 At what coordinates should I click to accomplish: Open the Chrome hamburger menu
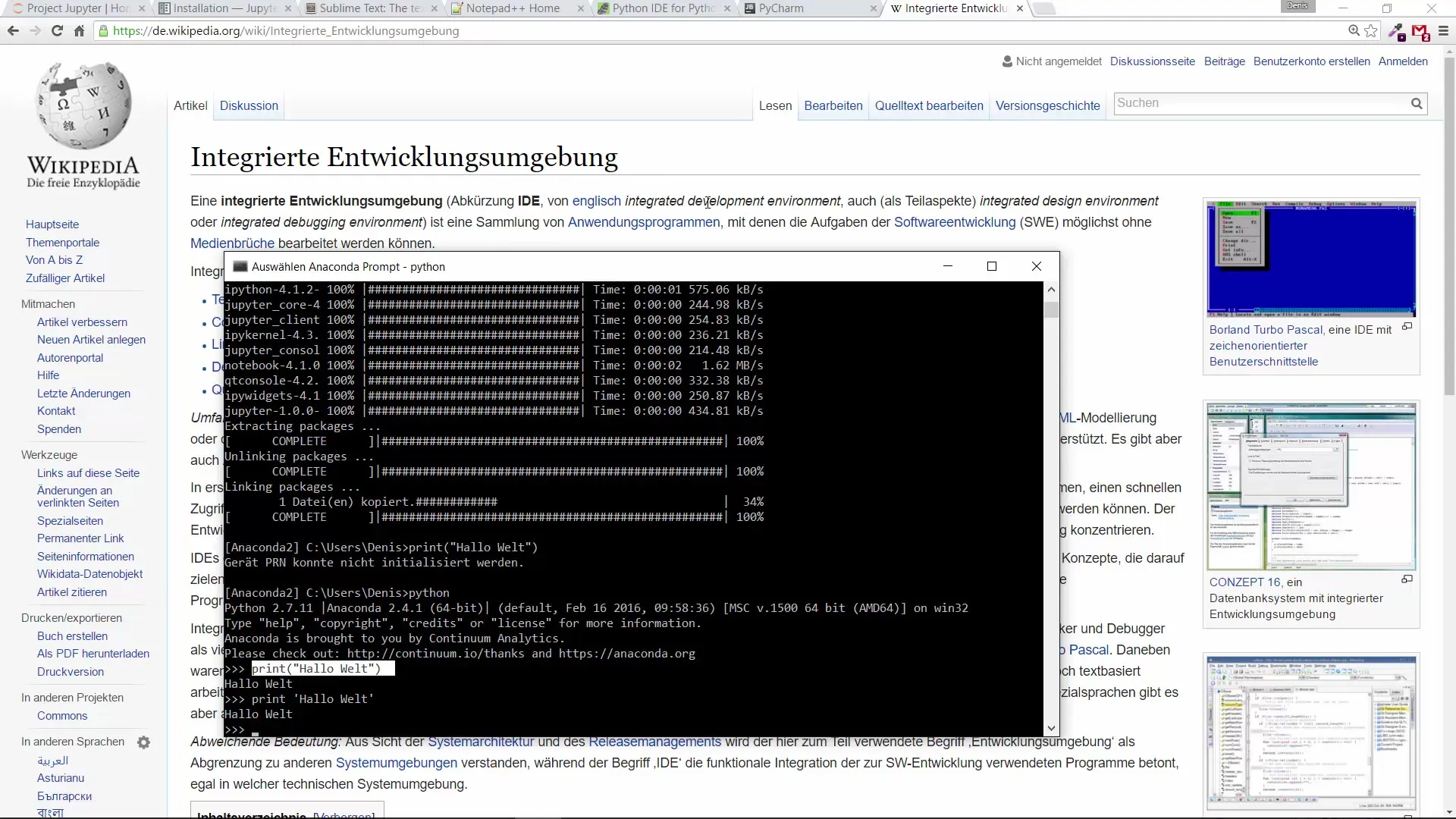click(1443, 31)
